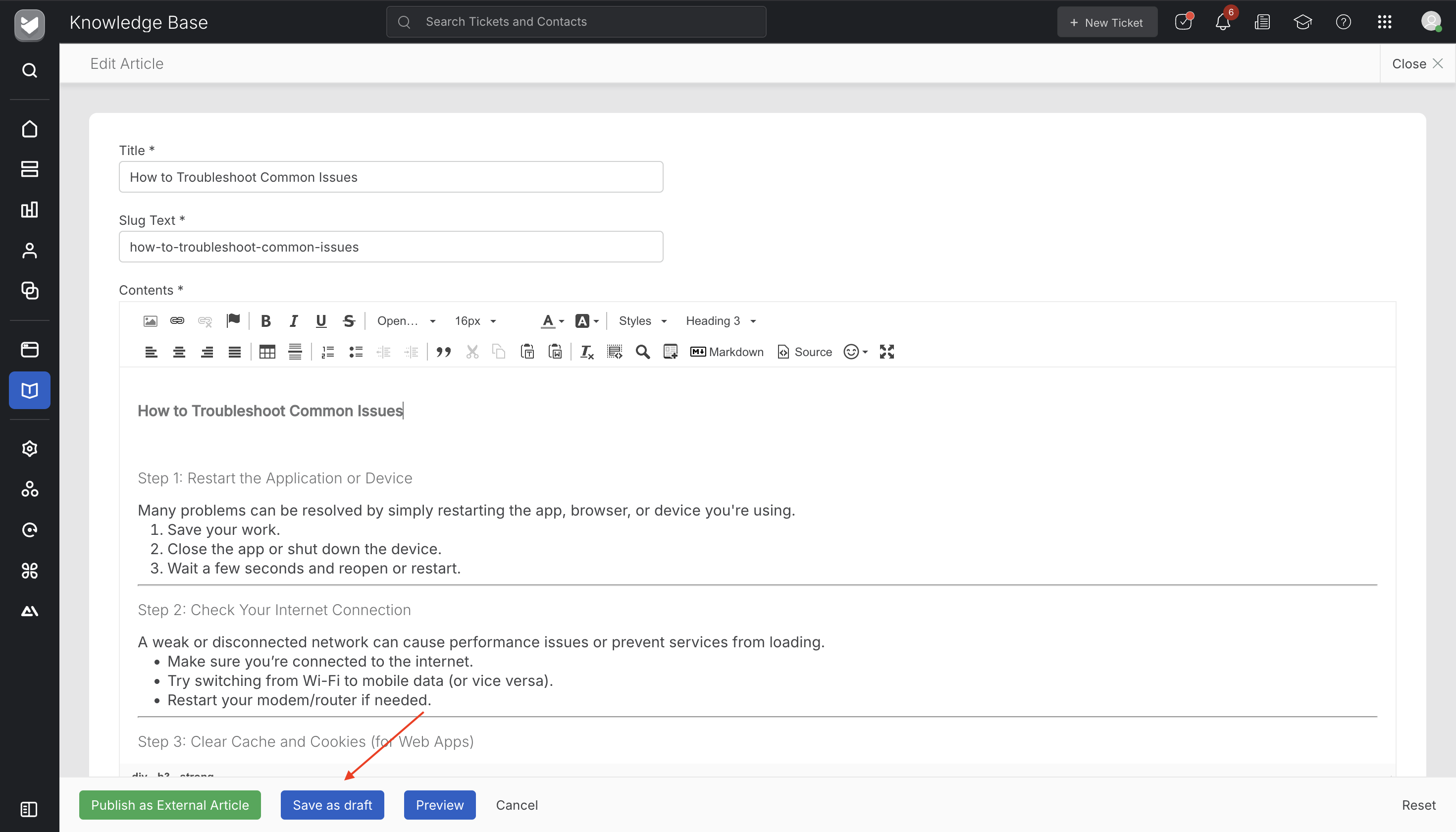
Task: Open the text color picker
Action: point(553,321)
